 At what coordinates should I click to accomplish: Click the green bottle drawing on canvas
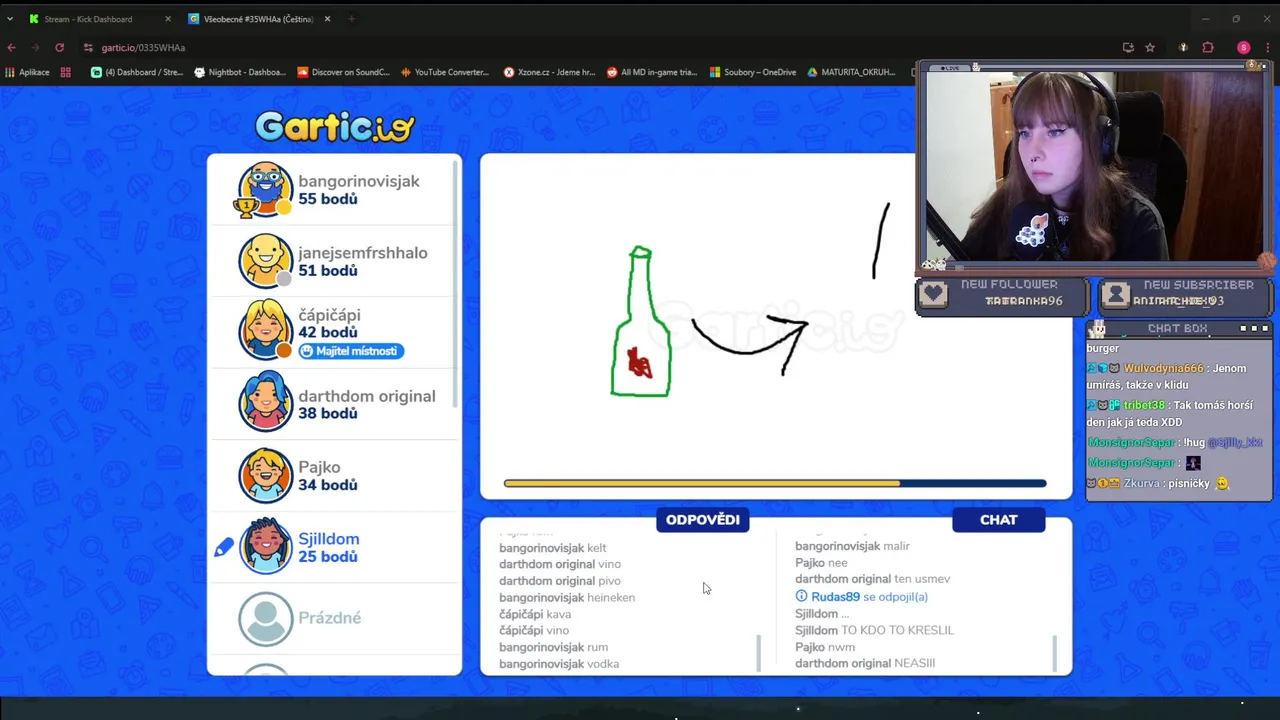(x=641, y=322)
